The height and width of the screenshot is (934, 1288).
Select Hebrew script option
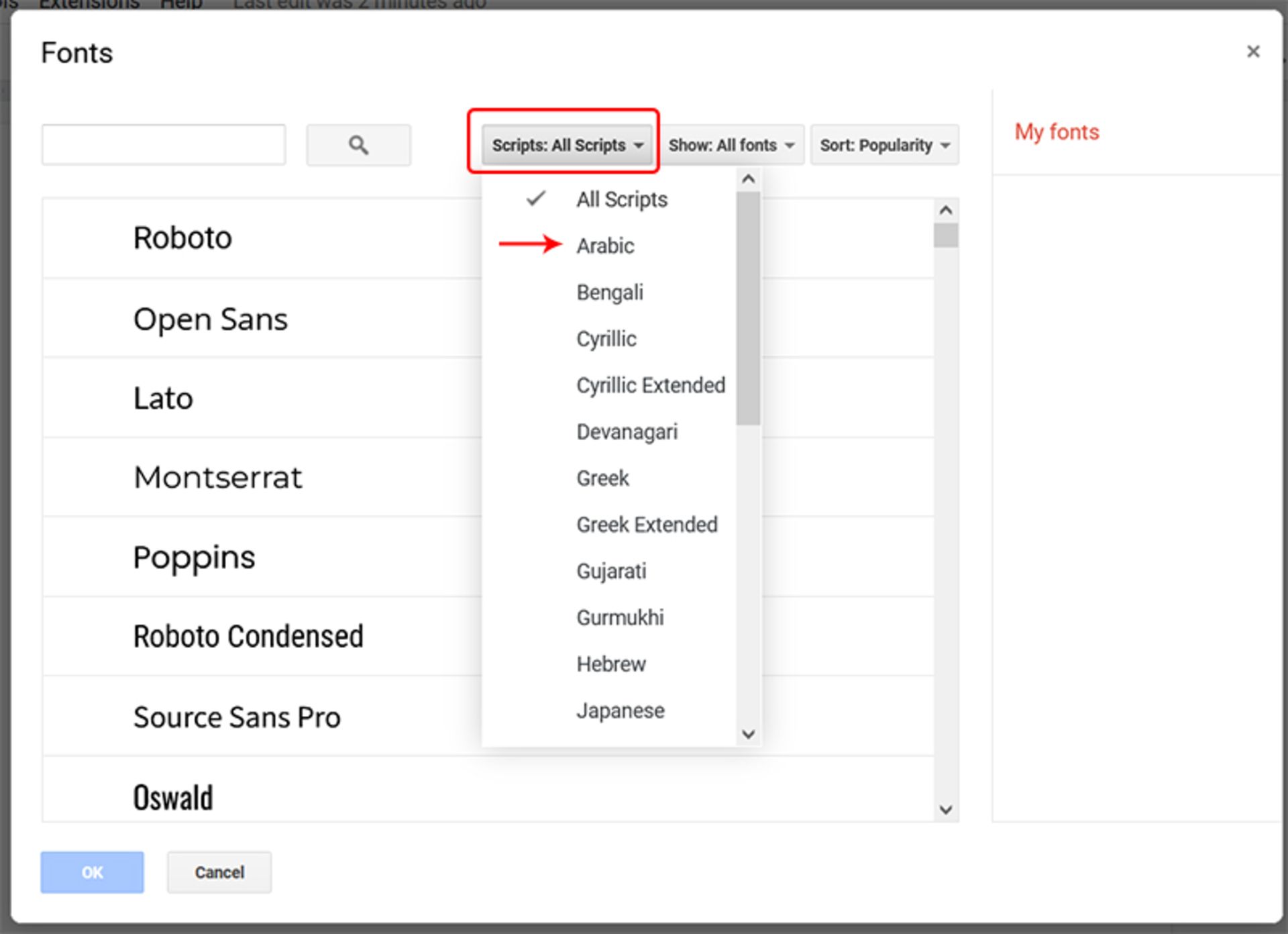(610, 664)
